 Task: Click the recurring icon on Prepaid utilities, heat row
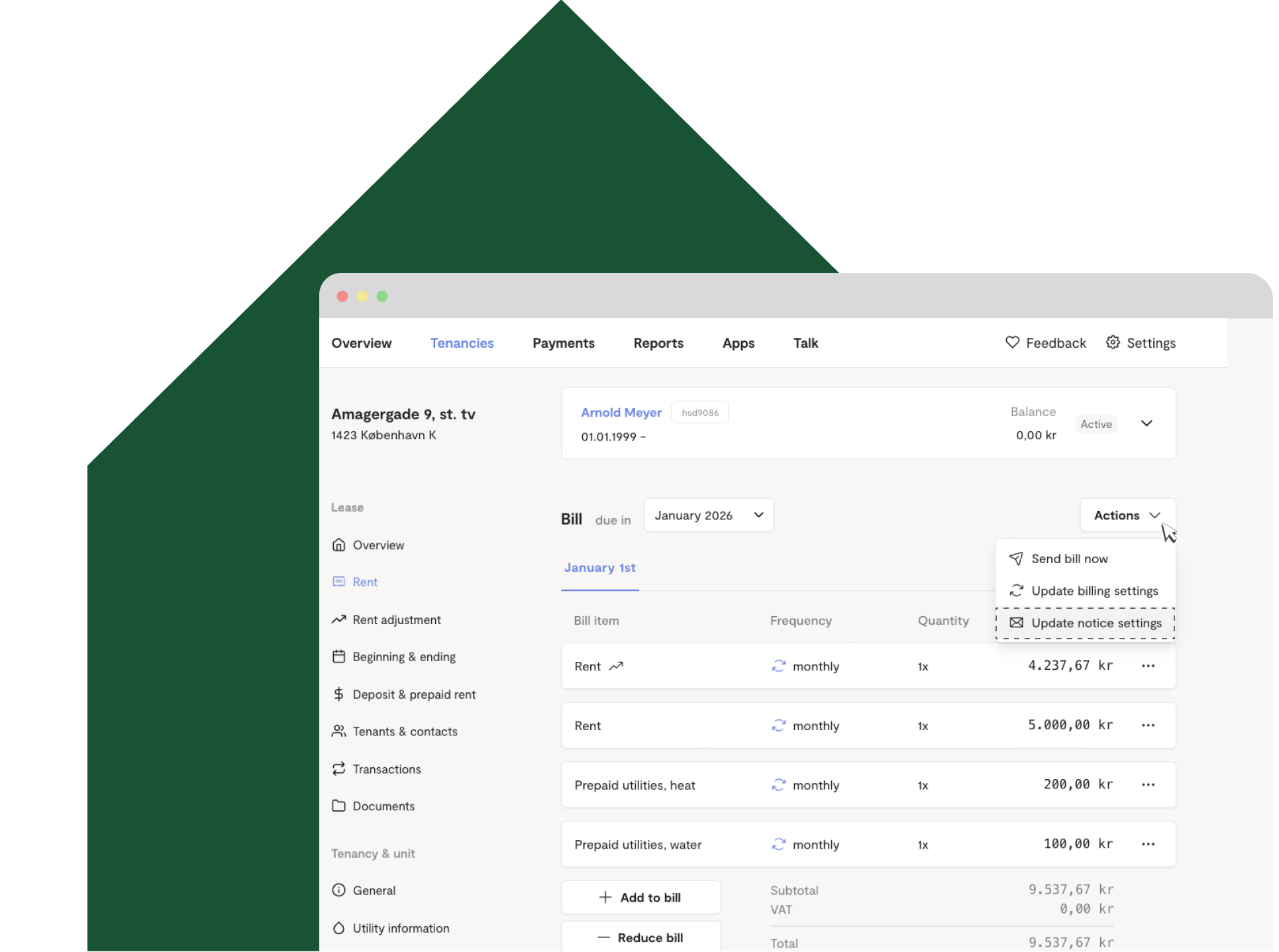point(778,785)
